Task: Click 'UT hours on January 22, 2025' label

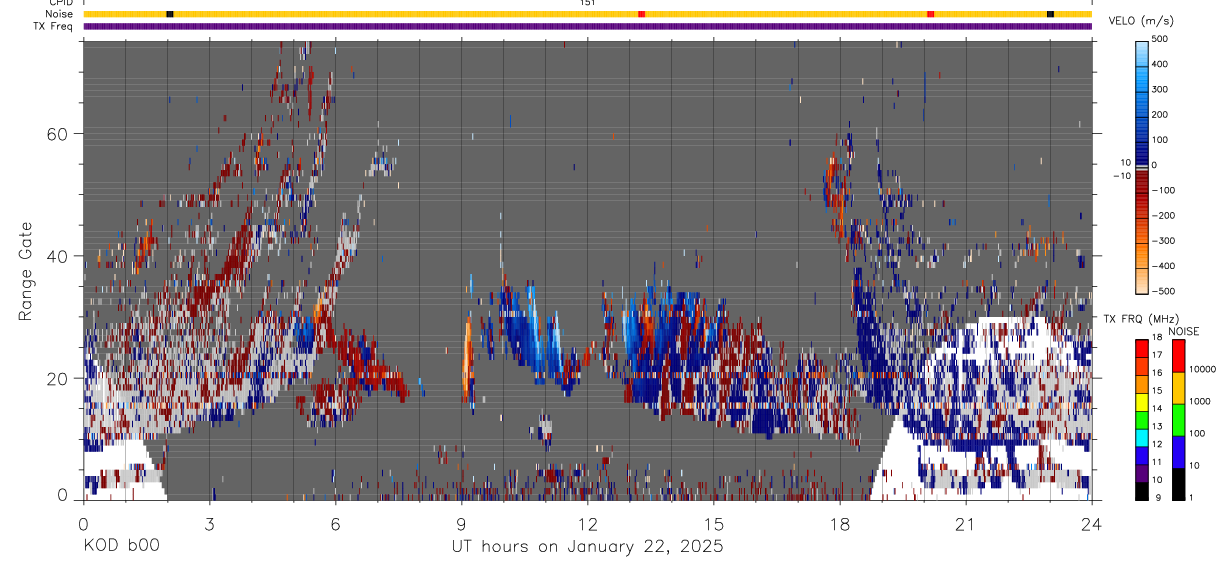Action: [x=586, y=547]
